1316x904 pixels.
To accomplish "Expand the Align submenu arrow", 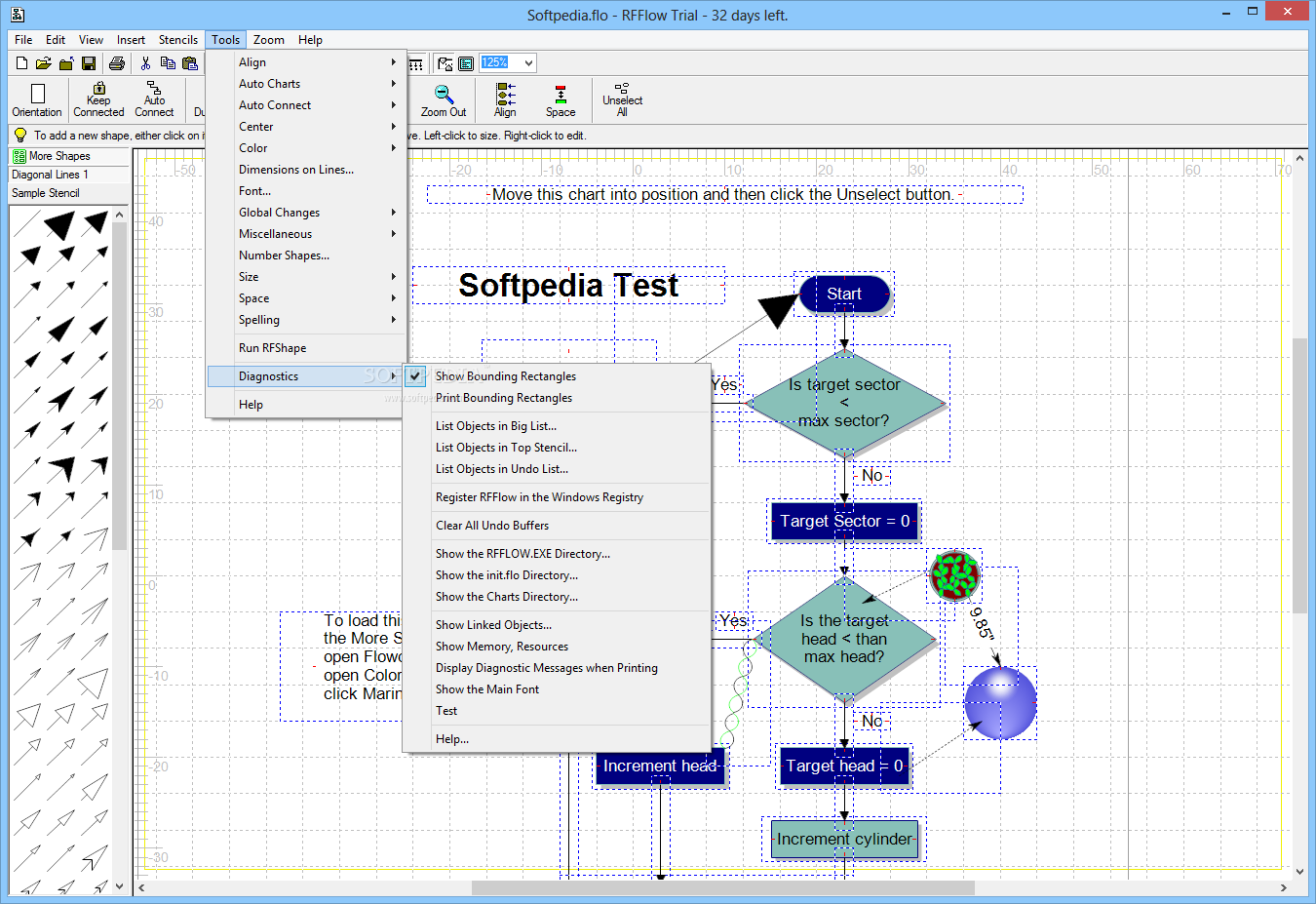I will pos(394,62).
